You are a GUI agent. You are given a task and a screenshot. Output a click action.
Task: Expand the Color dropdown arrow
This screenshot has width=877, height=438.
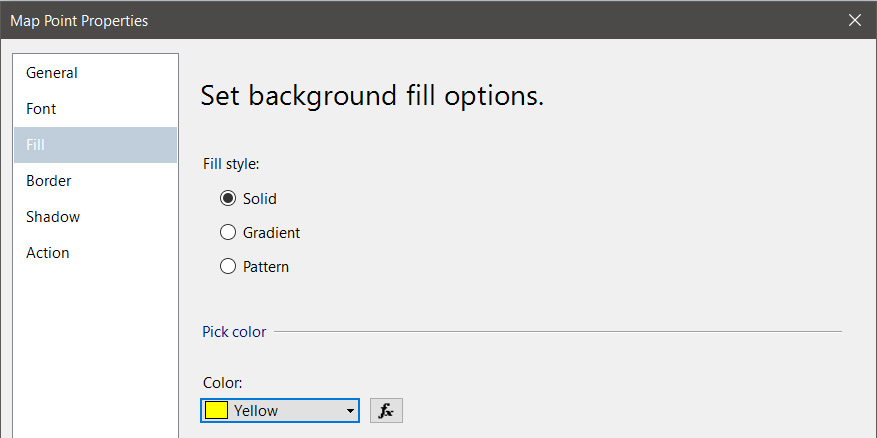(350, 411)
